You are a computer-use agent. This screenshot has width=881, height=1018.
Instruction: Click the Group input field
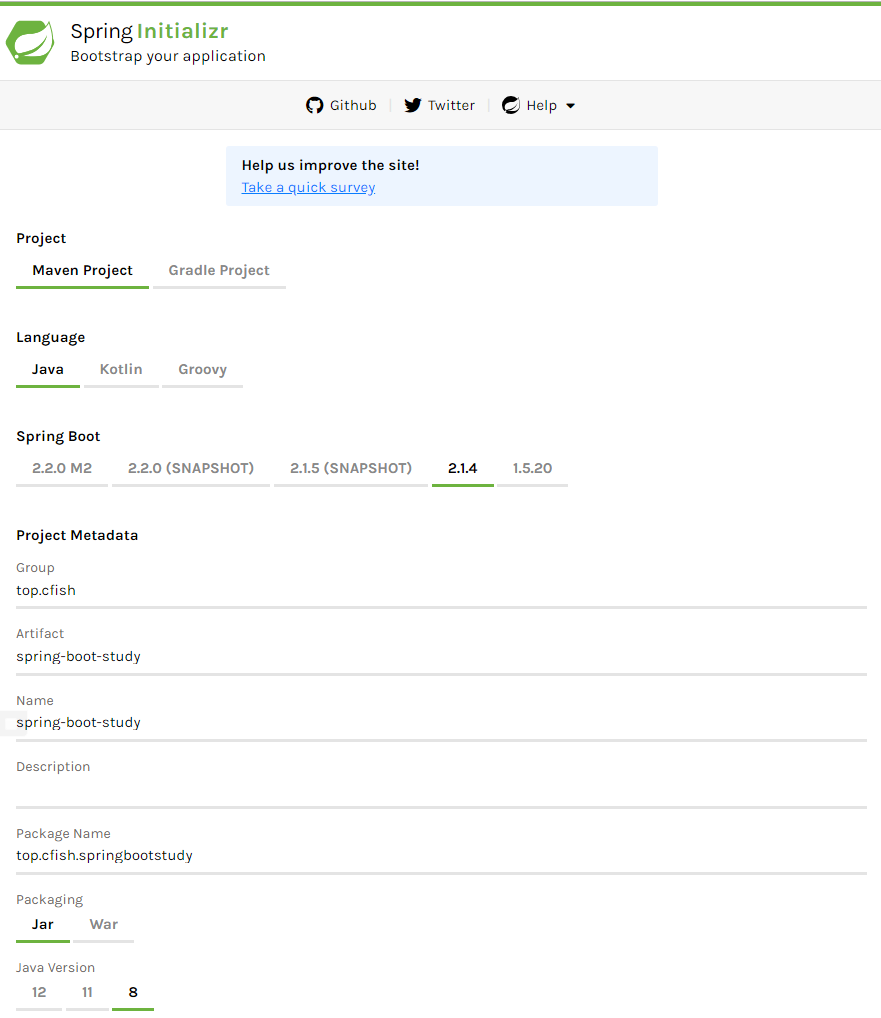[441, 590]
